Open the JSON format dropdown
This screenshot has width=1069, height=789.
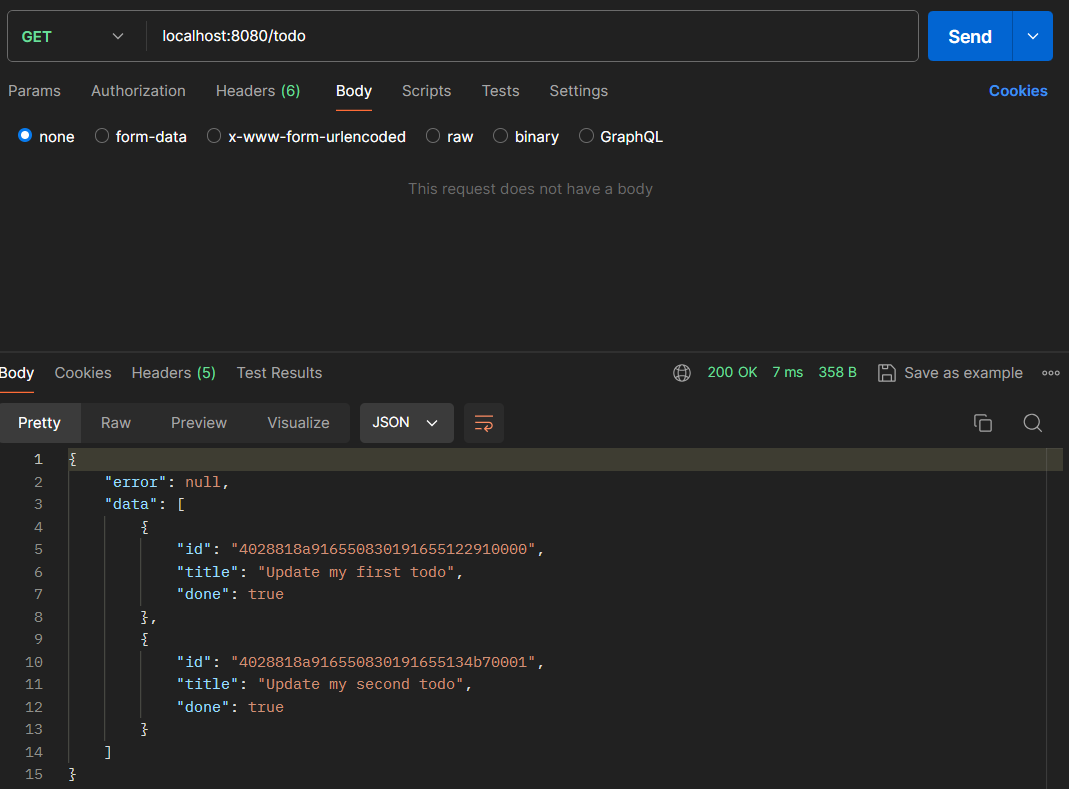406,423
